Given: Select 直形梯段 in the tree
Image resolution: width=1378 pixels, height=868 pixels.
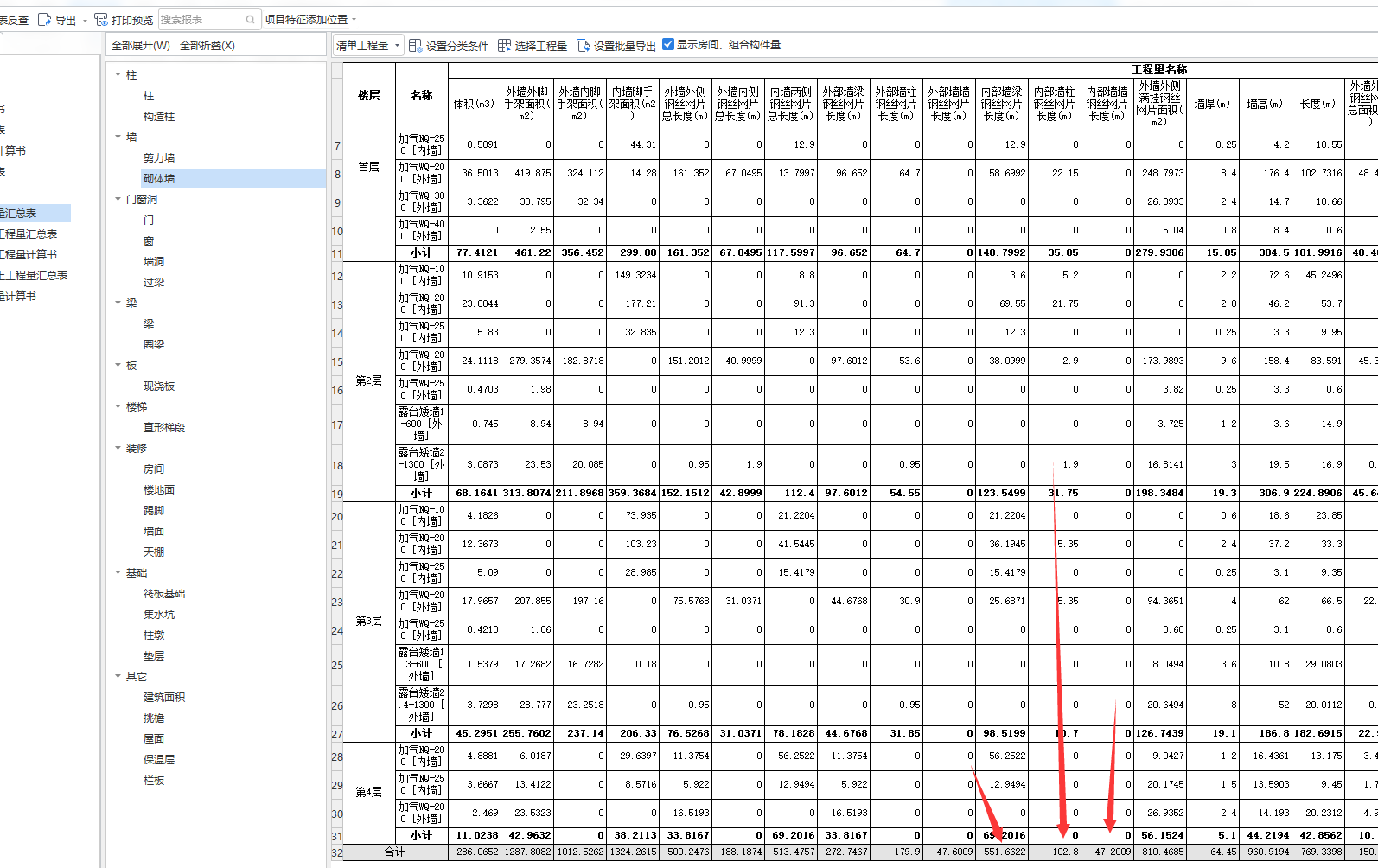Looking at the screenshot, I should 164,427.
